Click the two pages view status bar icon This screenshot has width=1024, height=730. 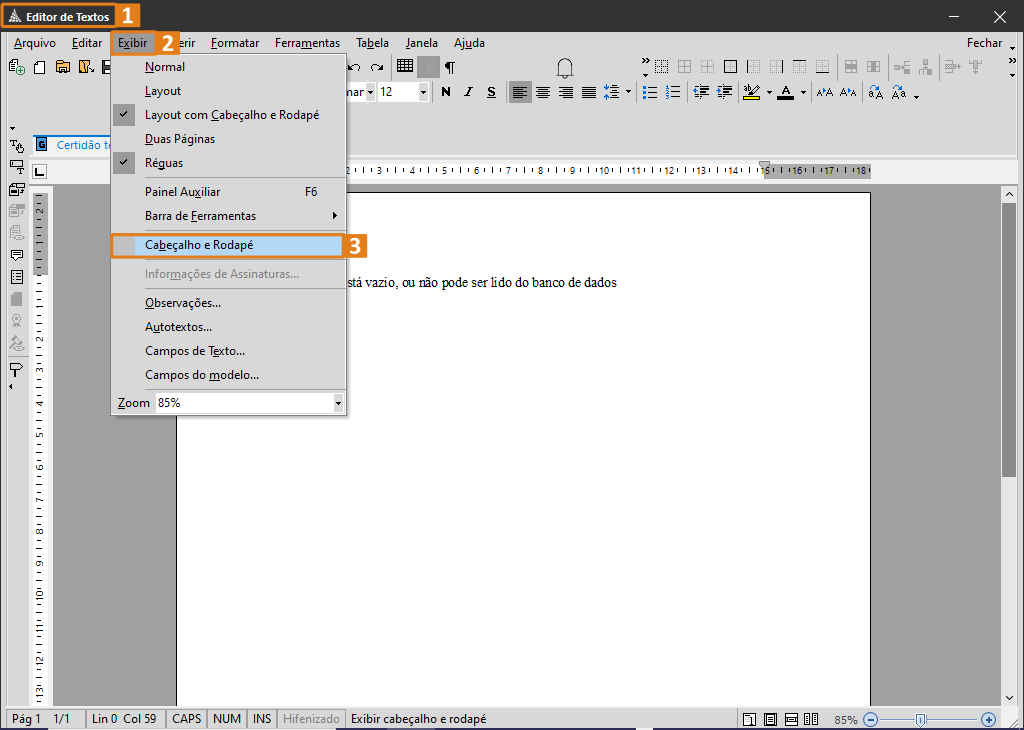coord(811,719)
